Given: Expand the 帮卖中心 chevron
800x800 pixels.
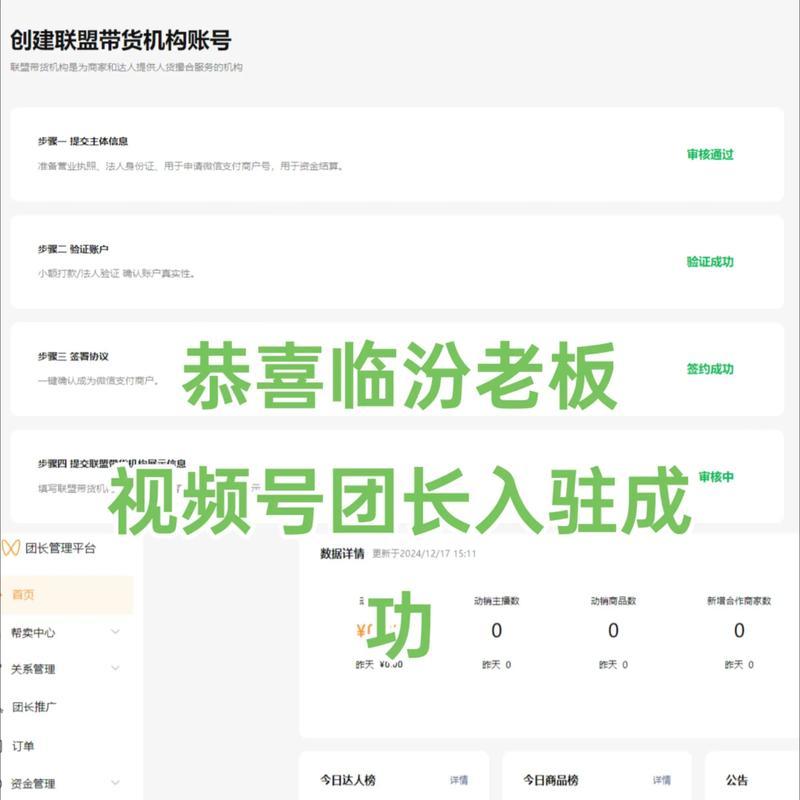Looking at the screenshot, I should [115, 632].
